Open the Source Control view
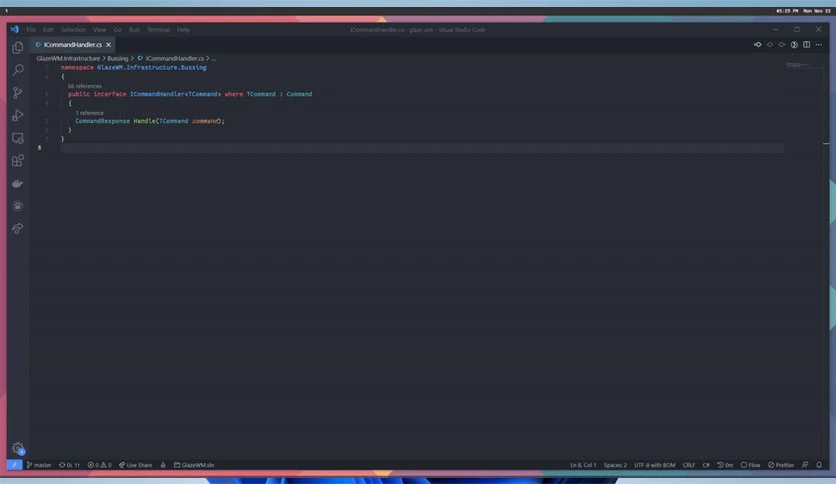836x484 pixels. 18,93
